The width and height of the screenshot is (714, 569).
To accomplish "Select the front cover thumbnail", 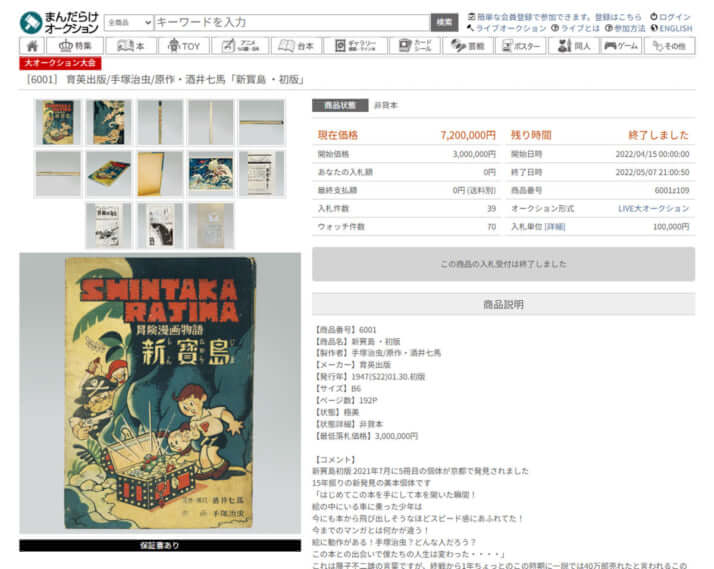I will [58, 122].
